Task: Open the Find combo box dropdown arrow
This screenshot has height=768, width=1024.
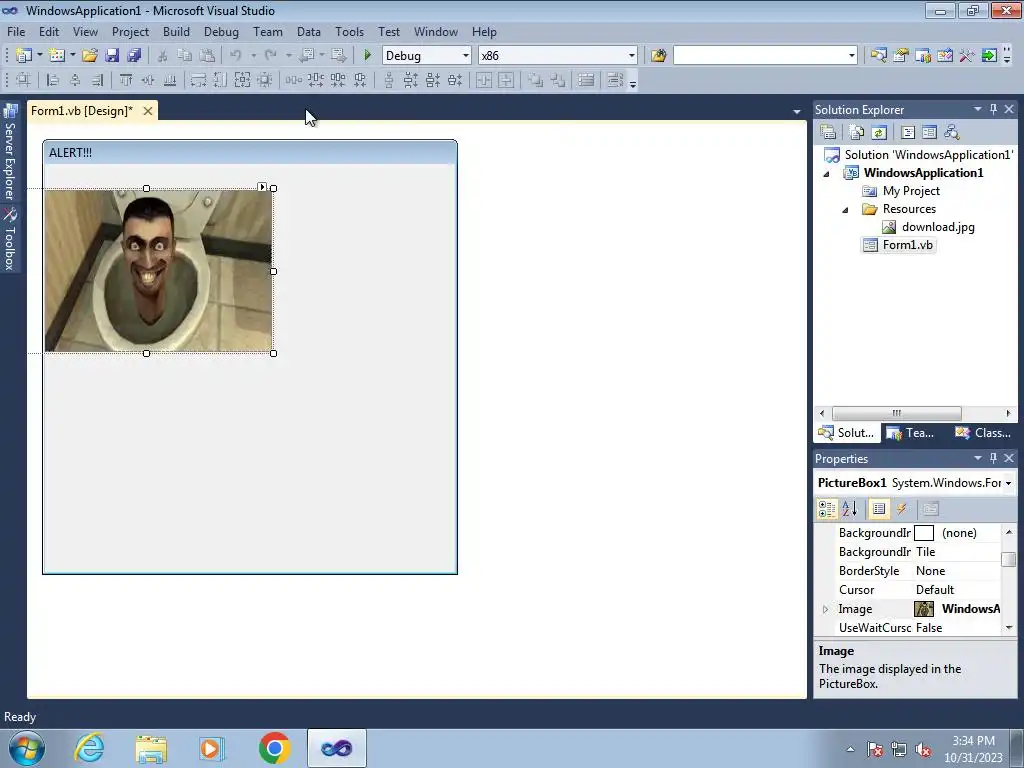Action: 852,56
